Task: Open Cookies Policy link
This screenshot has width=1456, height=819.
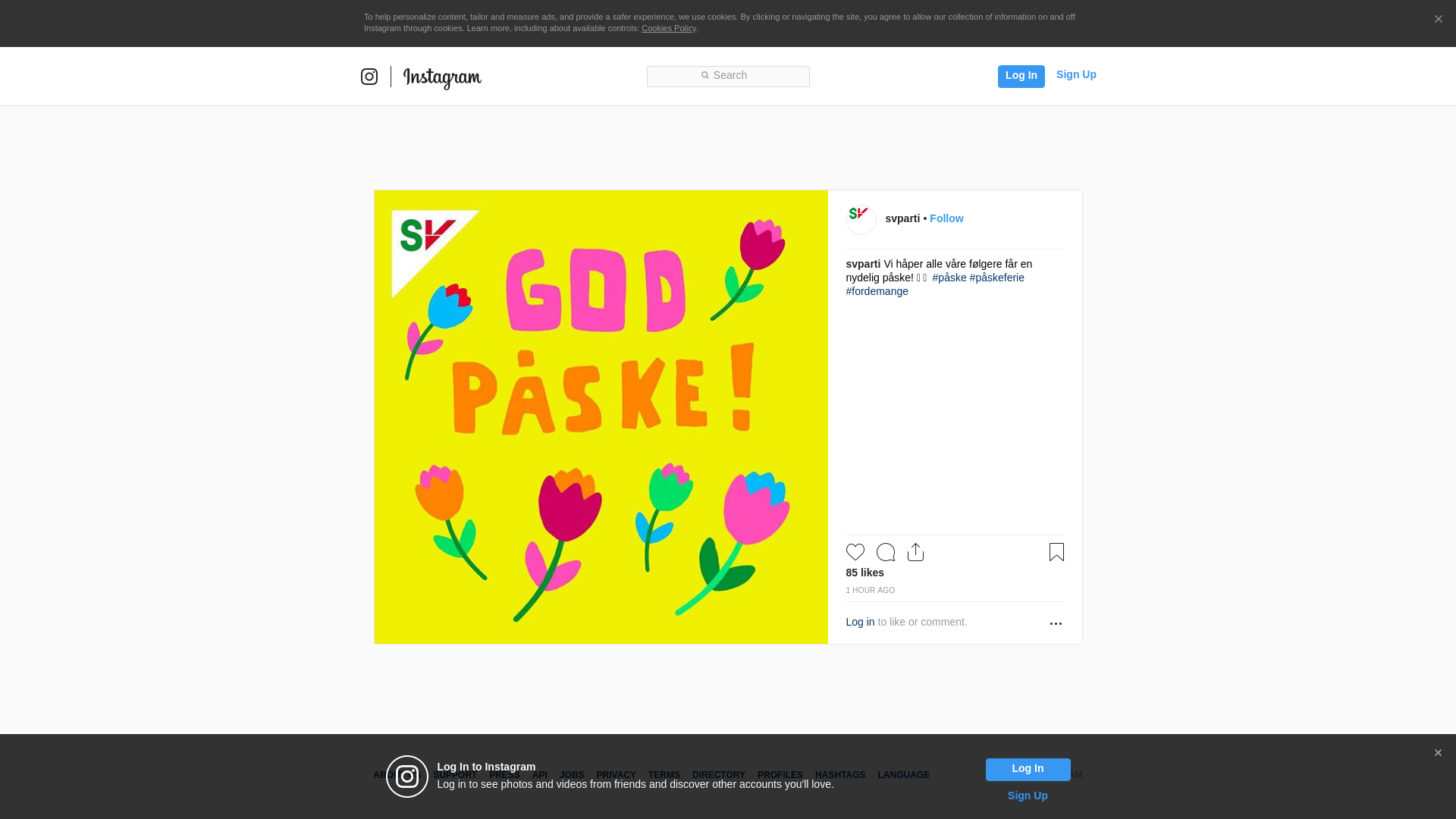Action: pyautogui.click(x=668, y=28)
